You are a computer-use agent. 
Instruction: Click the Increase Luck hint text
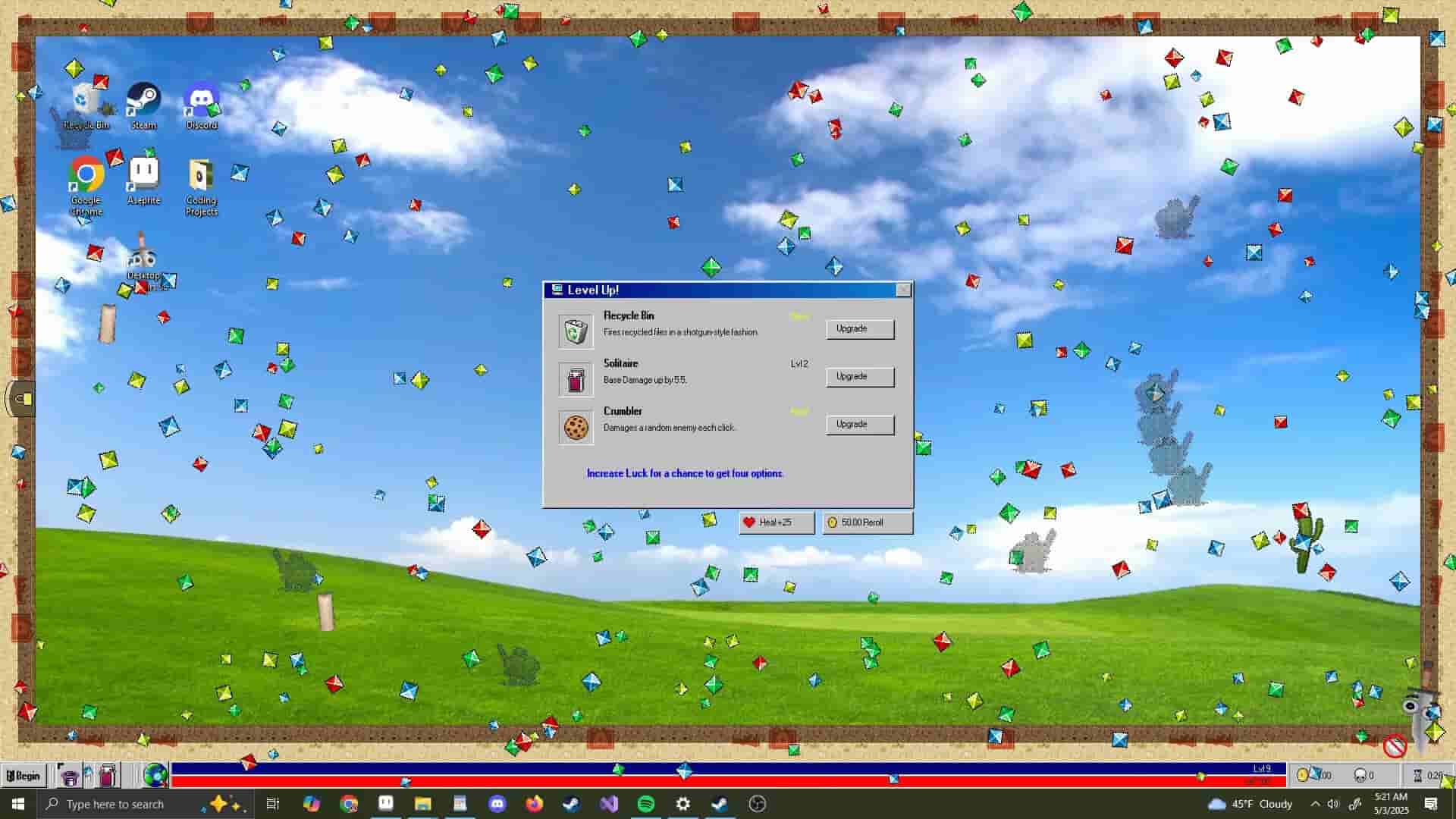click(x=685, y=472)
